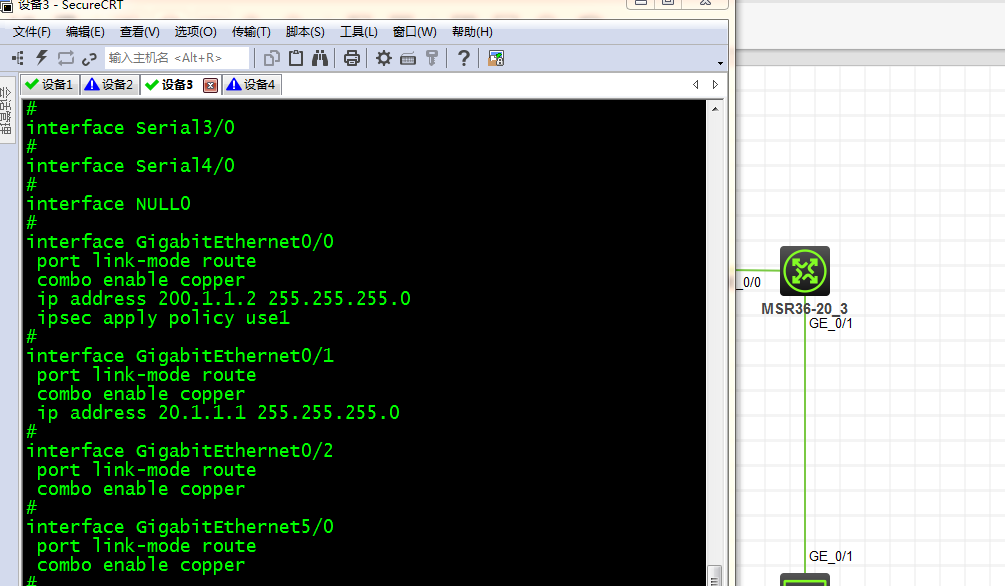Click the Find binoculars icon
The height and width of the screenshot is (586, 1005).
(320, 58)
